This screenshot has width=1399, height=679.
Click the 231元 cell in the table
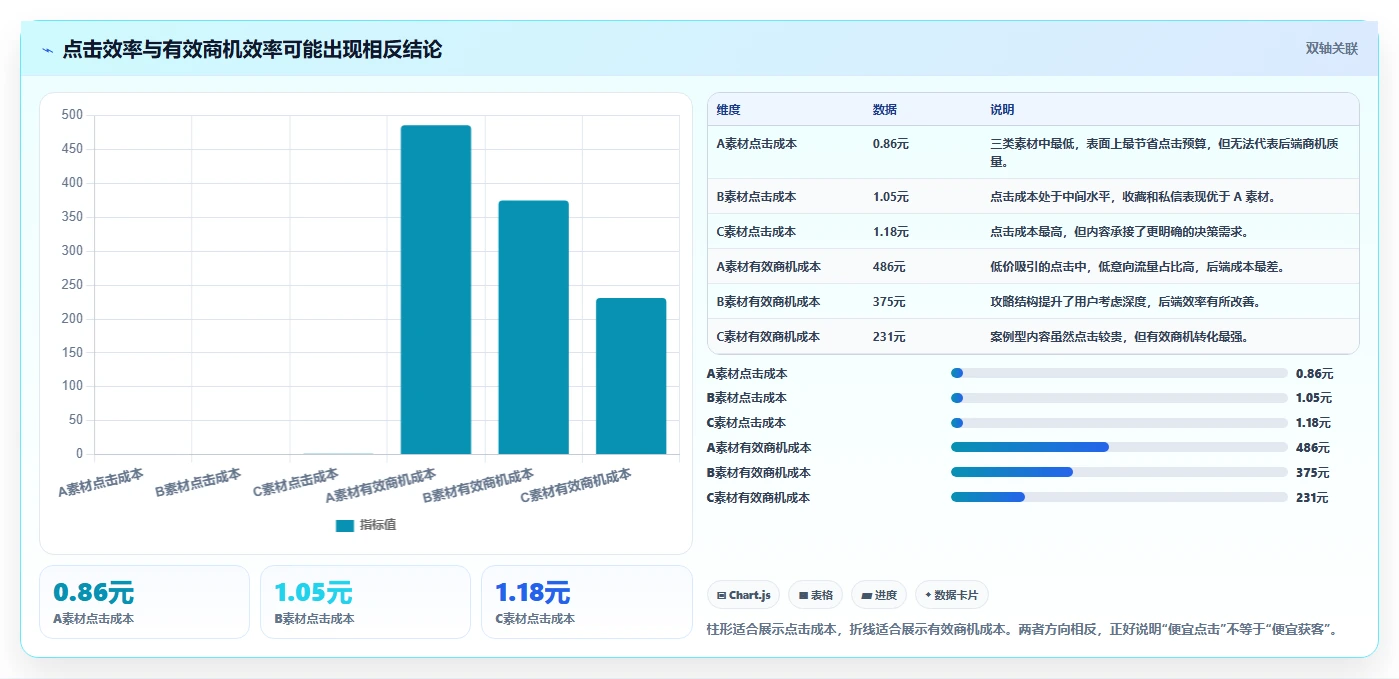(x=889, y=337)
